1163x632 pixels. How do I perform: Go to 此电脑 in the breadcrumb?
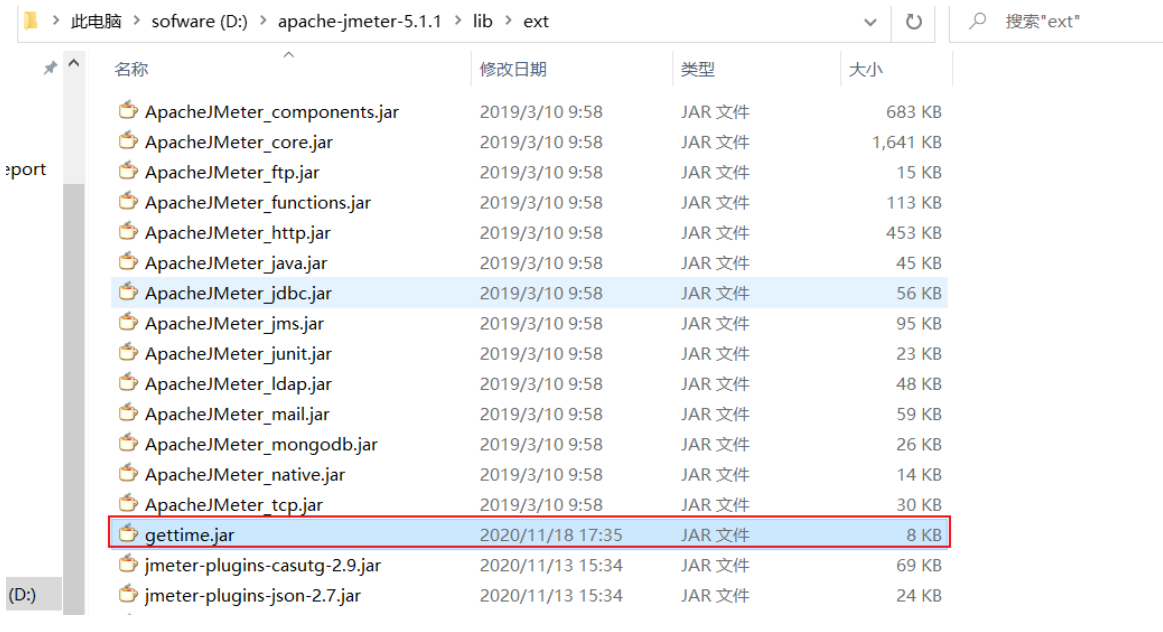pos(96,22)
